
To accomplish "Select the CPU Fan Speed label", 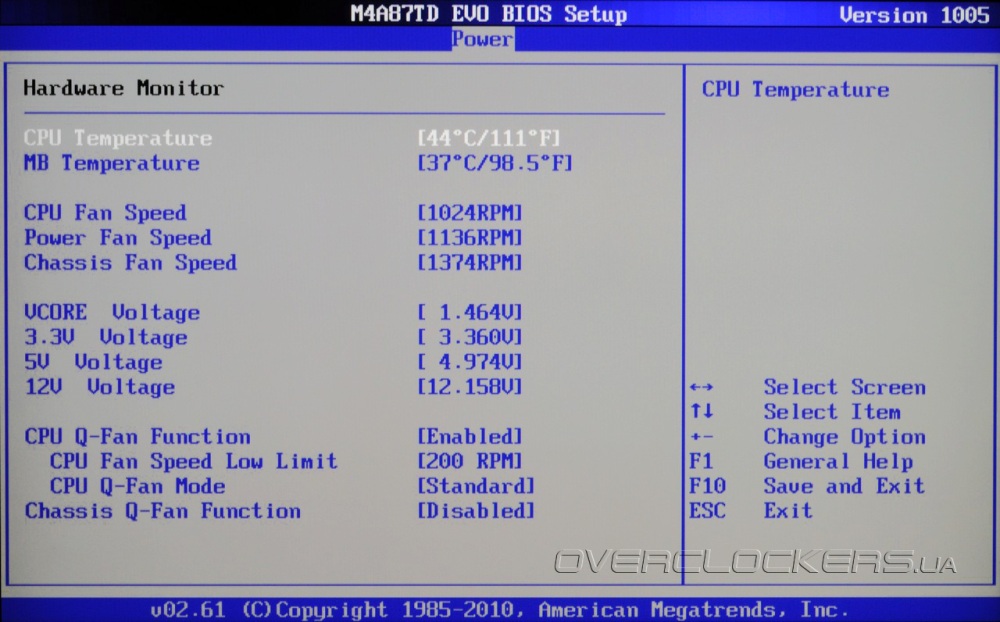I will click(x=105, y=212).
